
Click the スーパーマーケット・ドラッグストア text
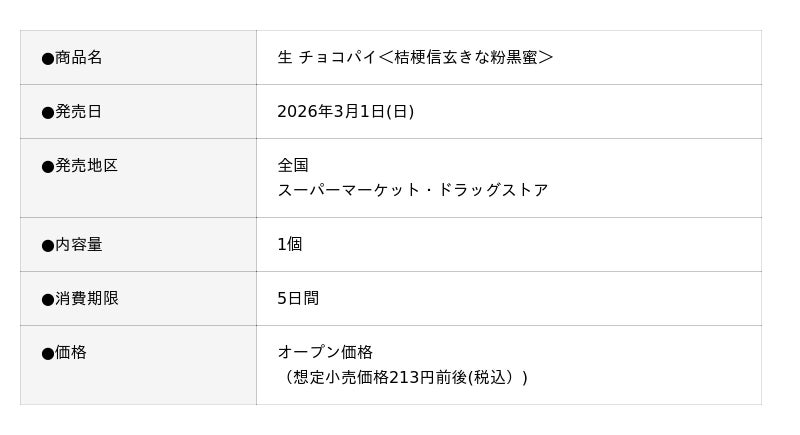point(412,190)
